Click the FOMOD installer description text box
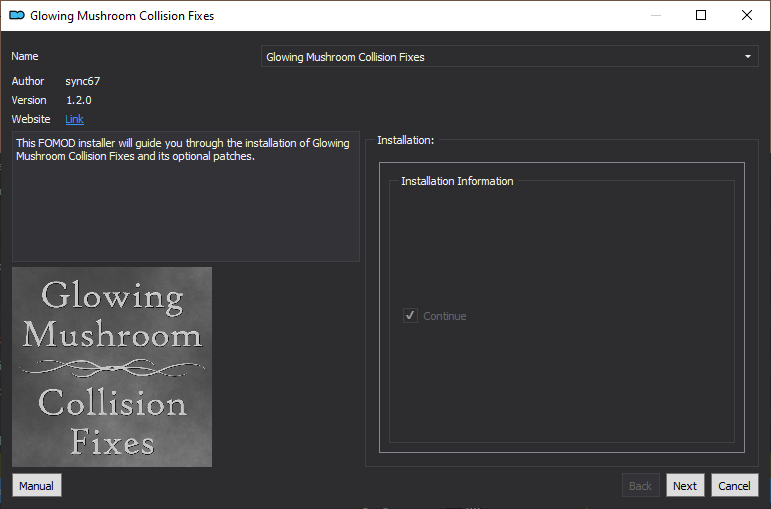This screenshot has height=509, width=771. coord(186,196)
